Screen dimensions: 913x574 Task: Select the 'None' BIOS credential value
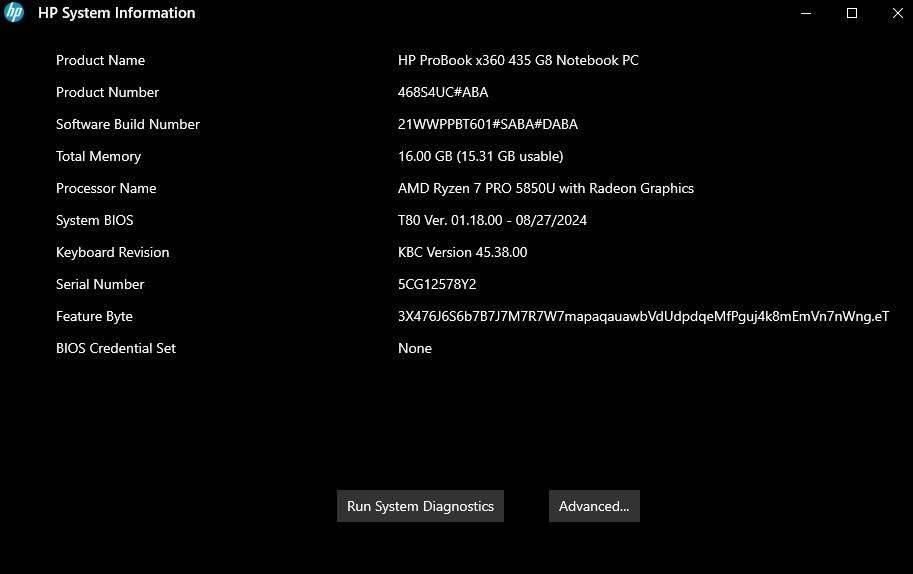click(415, 348)
